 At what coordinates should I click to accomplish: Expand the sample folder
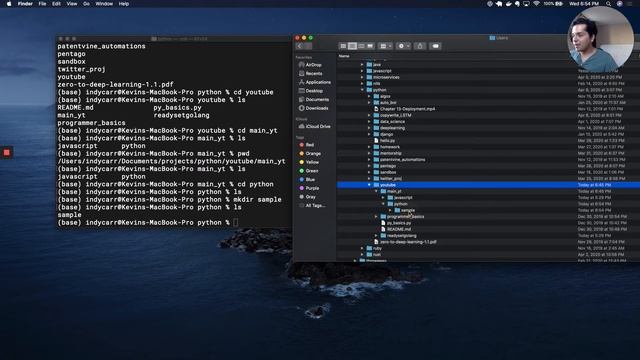pyautogui.click(x=390, y=210)
